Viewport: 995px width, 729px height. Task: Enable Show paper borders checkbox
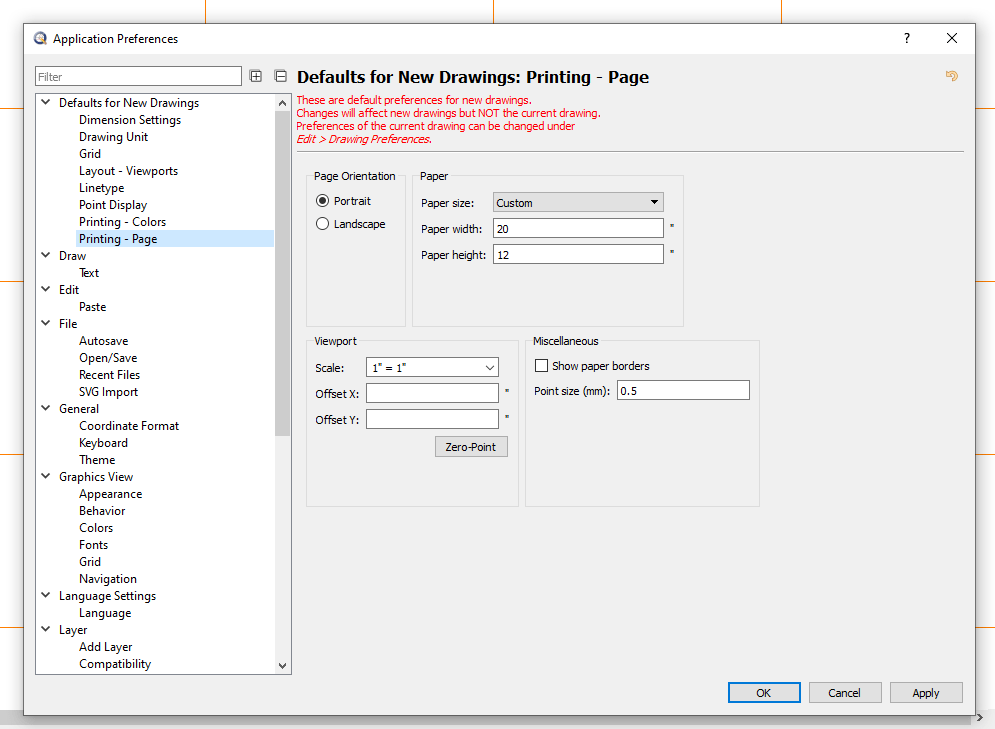[542, 366]
